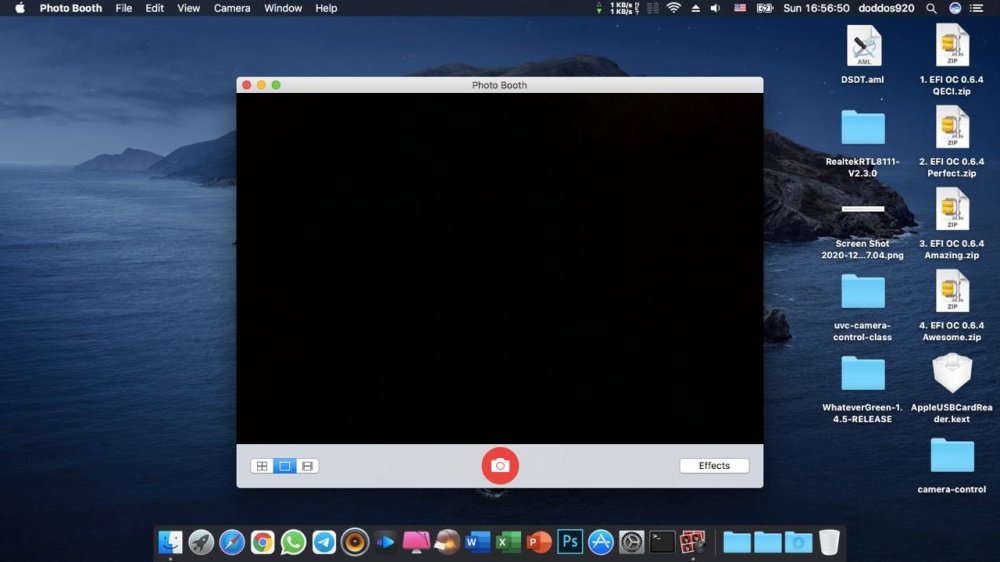The height and width of the screenshot is (562, 1000).
Task: Open the volume control in menu bar
Action: coord(716,8)
